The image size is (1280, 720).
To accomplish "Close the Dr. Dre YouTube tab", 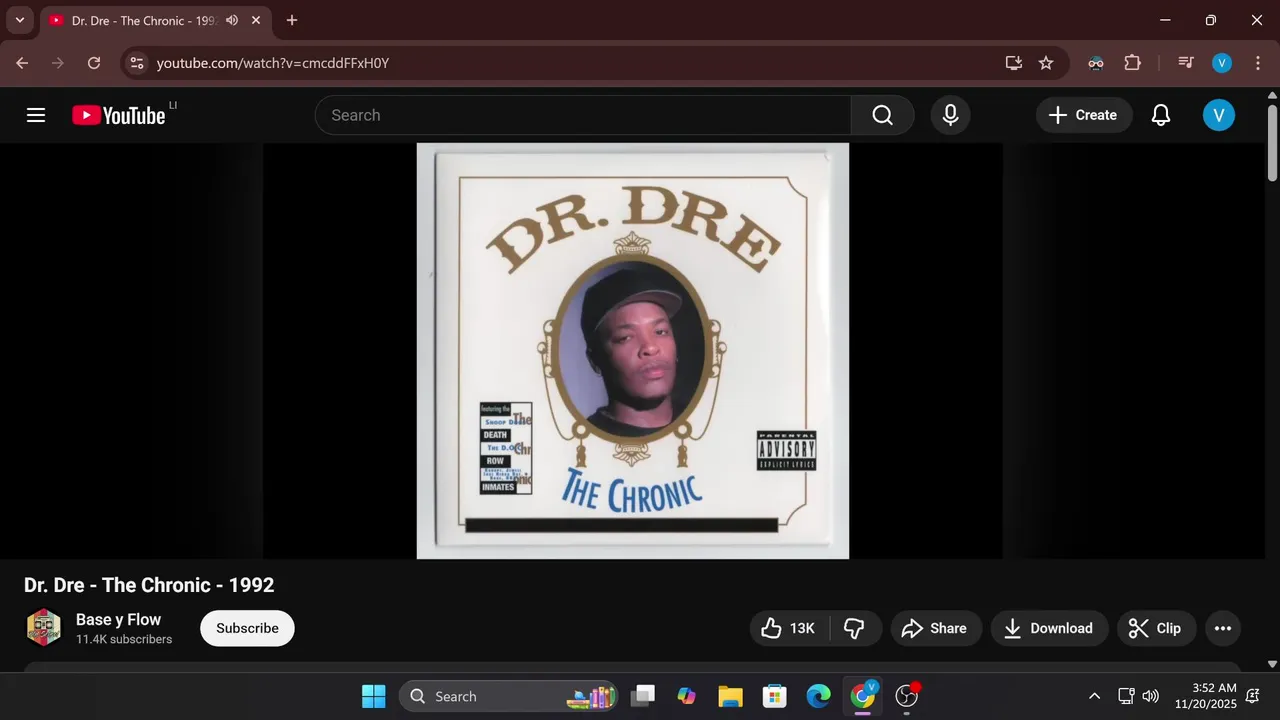I will point(257,20).
